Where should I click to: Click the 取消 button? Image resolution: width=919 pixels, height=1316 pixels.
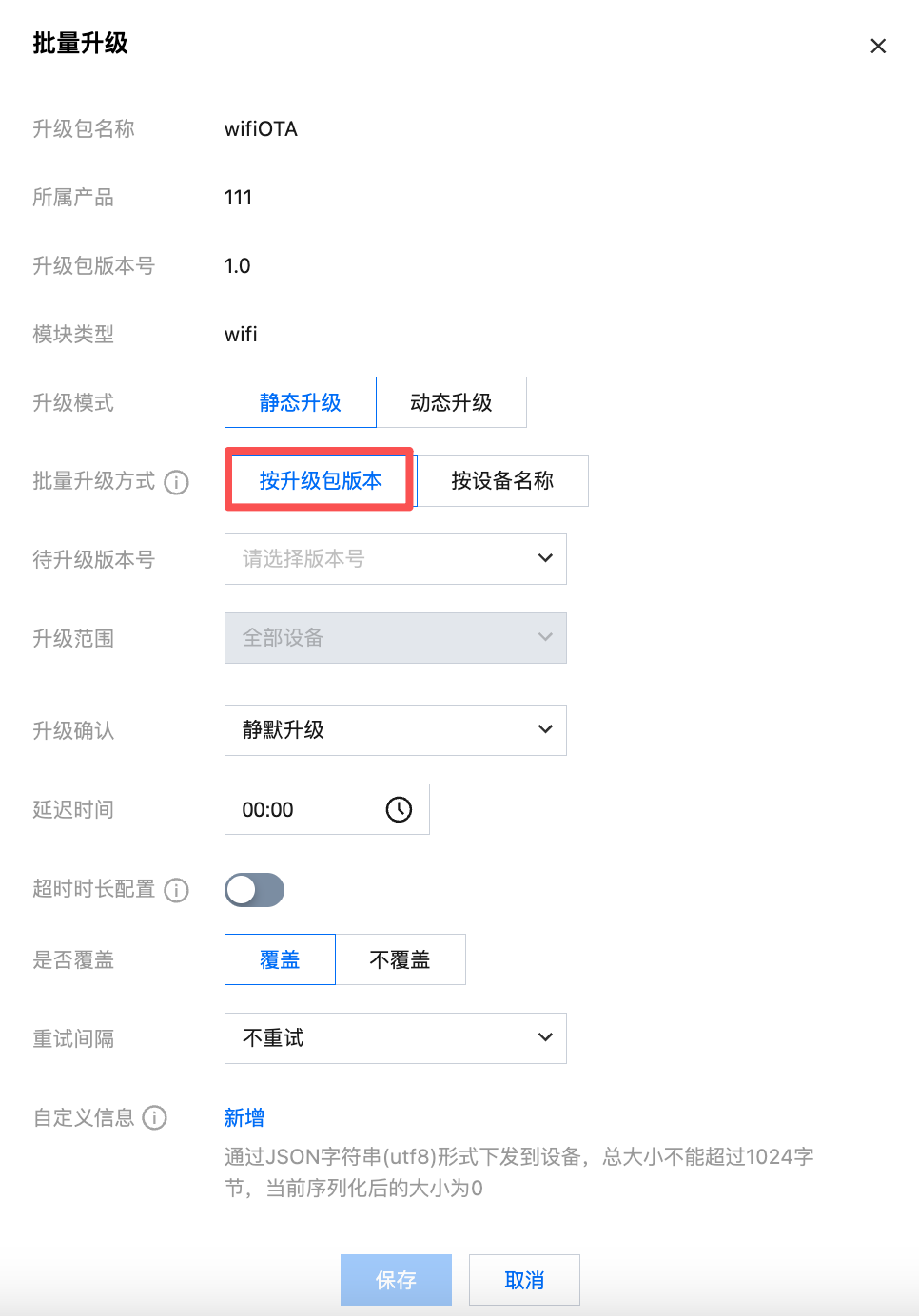pyautogui.click(x=524, y=1280)
